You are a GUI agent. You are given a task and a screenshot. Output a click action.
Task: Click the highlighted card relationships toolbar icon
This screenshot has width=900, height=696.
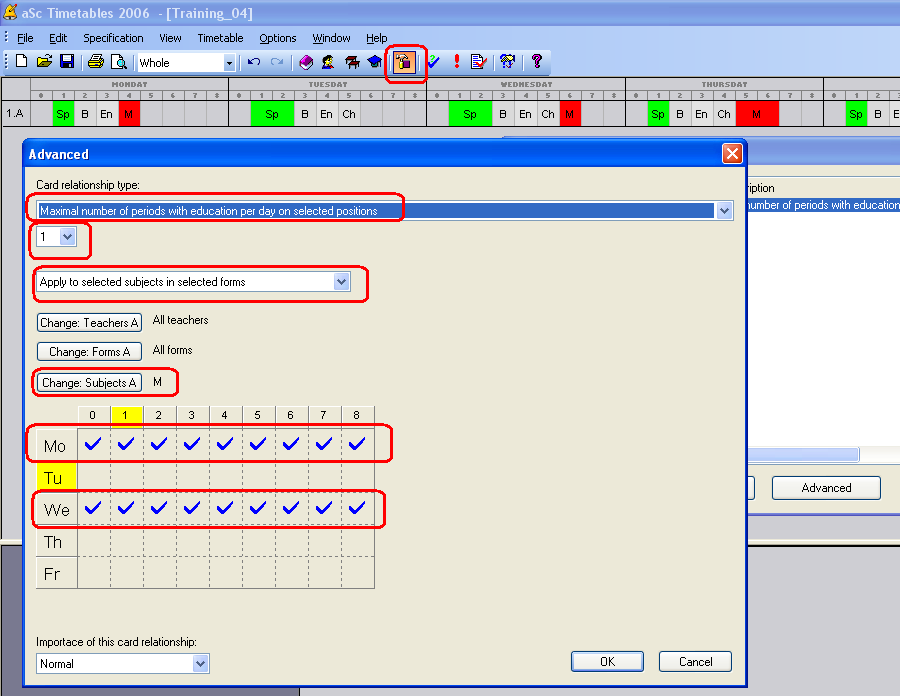click(404, 62)
